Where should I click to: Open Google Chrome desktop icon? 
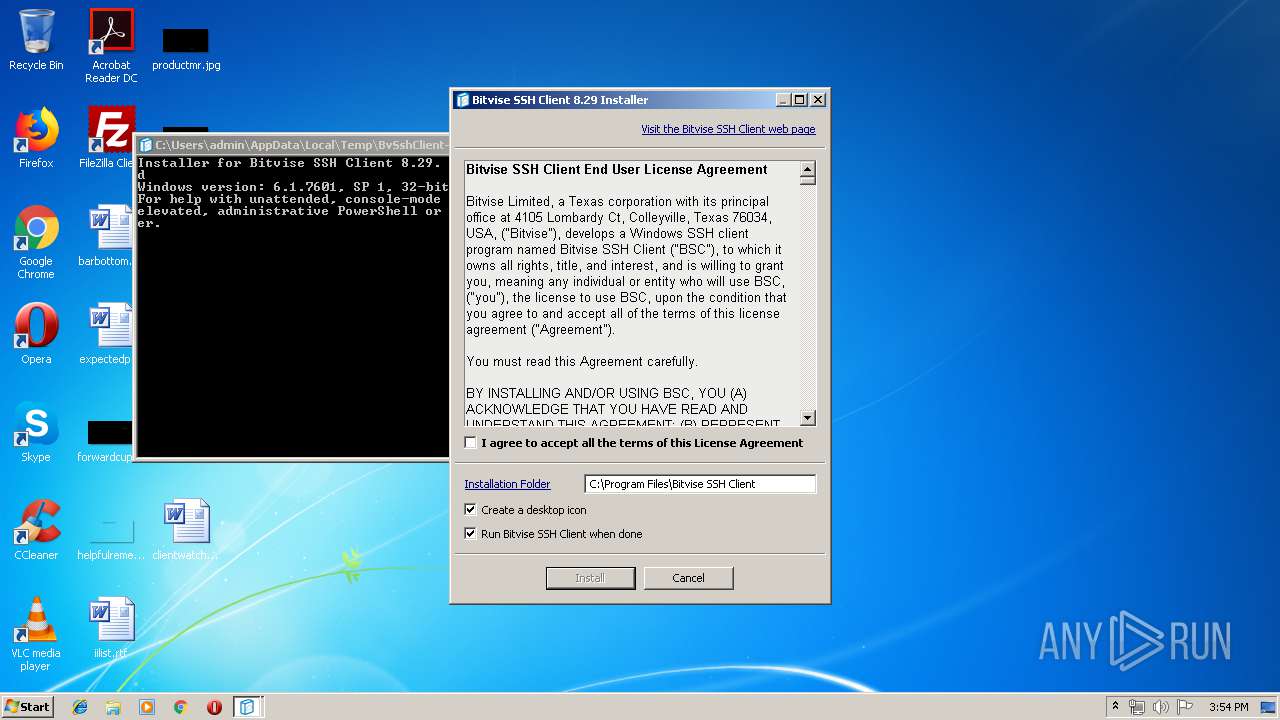[36, 243]
